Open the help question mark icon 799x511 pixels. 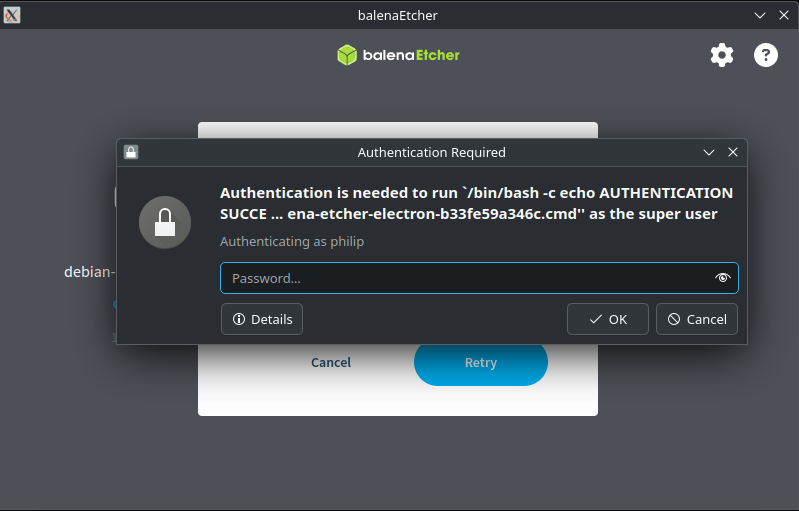coord(765,55)
